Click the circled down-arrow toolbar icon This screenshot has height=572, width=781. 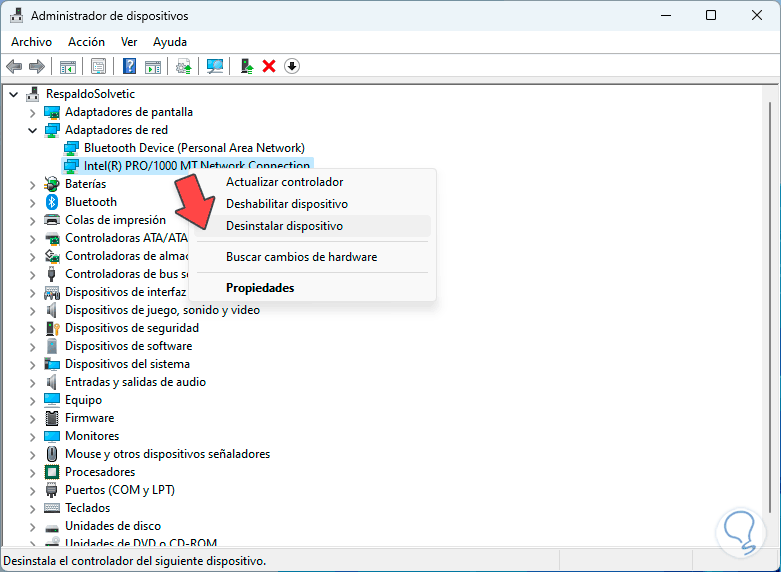click(x=292, y=66)
